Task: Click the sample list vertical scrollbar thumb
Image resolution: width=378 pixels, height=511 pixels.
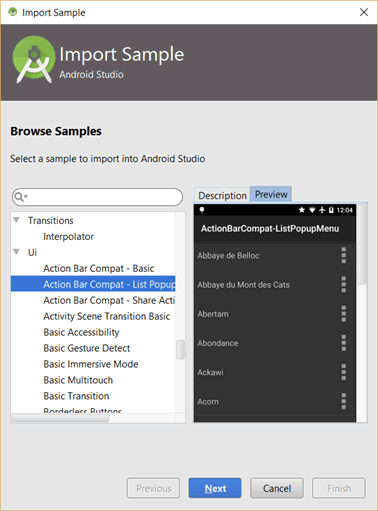Action: [x=180, y=349]
